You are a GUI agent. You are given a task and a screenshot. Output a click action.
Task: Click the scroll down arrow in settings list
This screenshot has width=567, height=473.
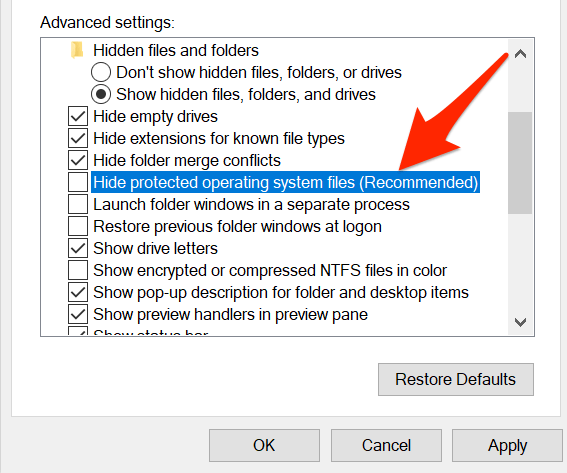tap(520, 322)
